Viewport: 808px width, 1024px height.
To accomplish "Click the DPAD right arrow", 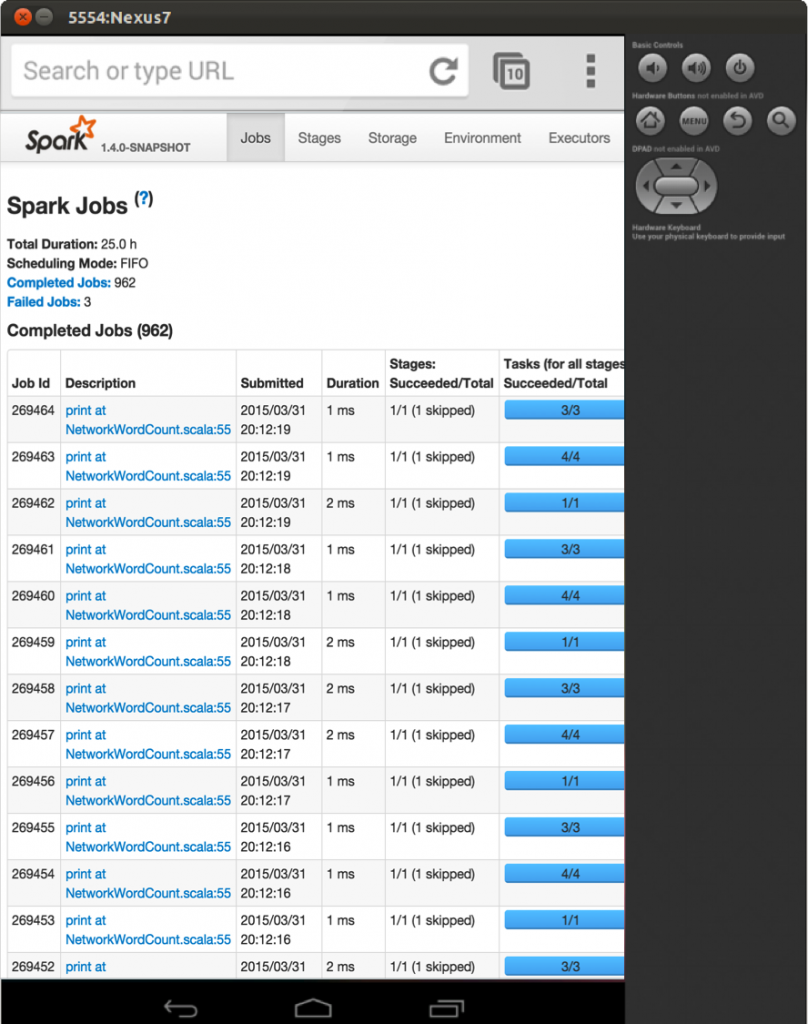I will click(x=707, y=186).
